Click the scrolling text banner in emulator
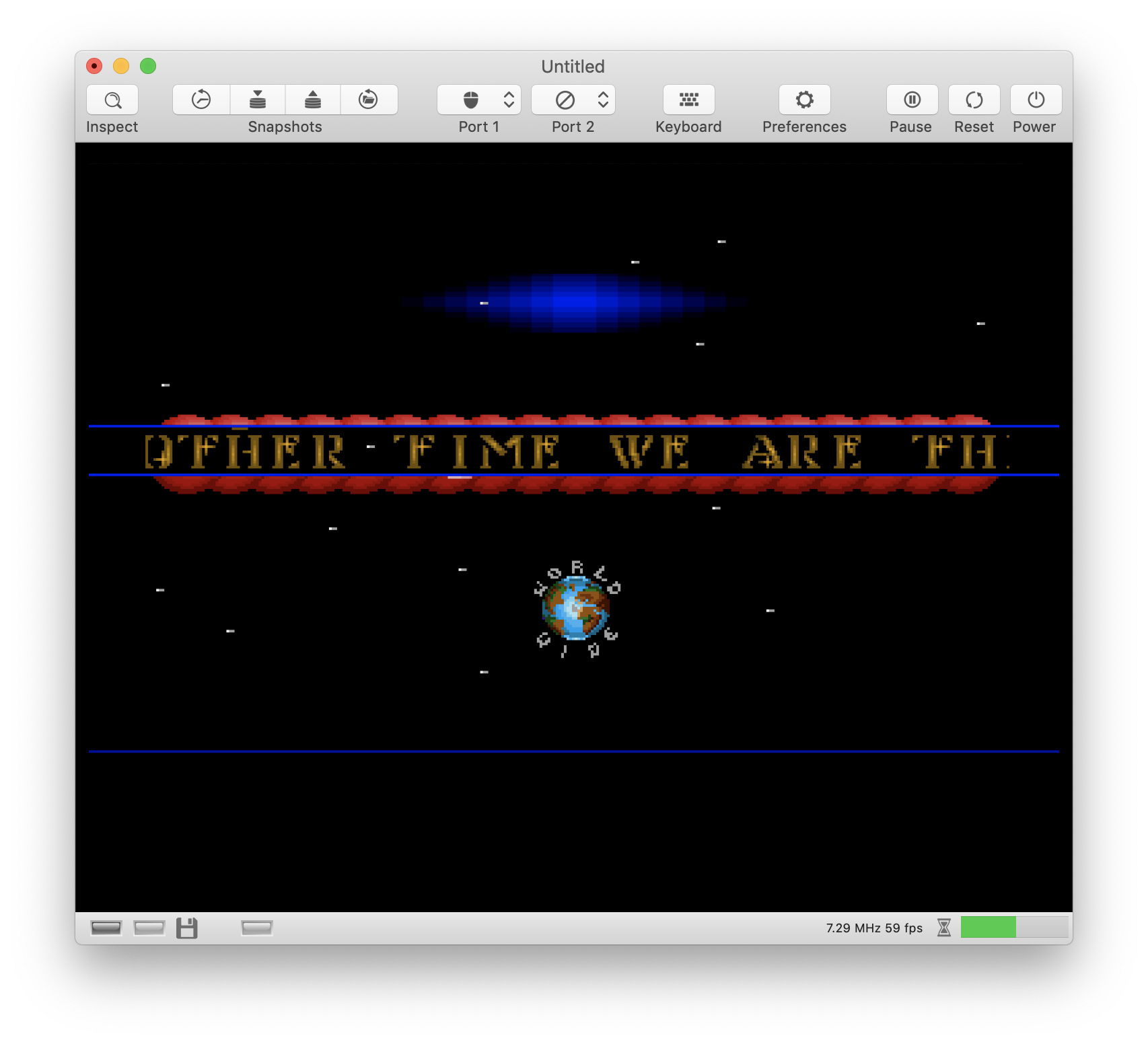 tap(575, 451)
